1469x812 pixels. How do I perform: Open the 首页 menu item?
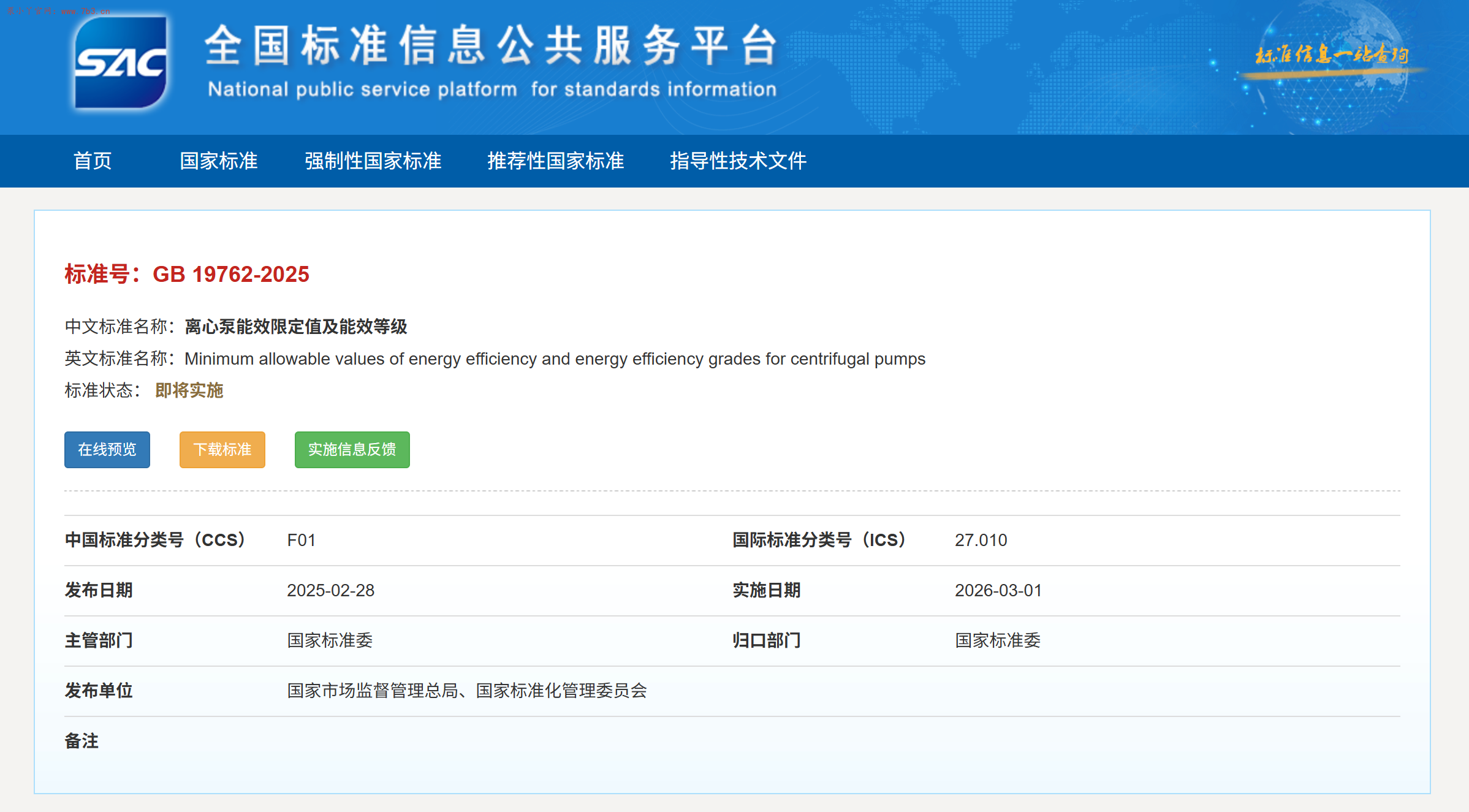pos(93,161)
